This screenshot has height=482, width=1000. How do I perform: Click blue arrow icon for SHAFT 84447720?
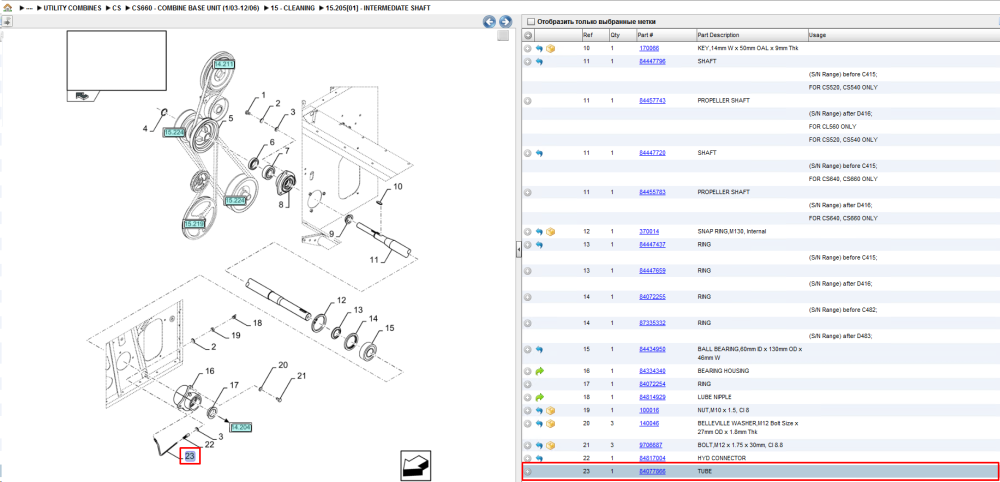click(x=539, y=153)
